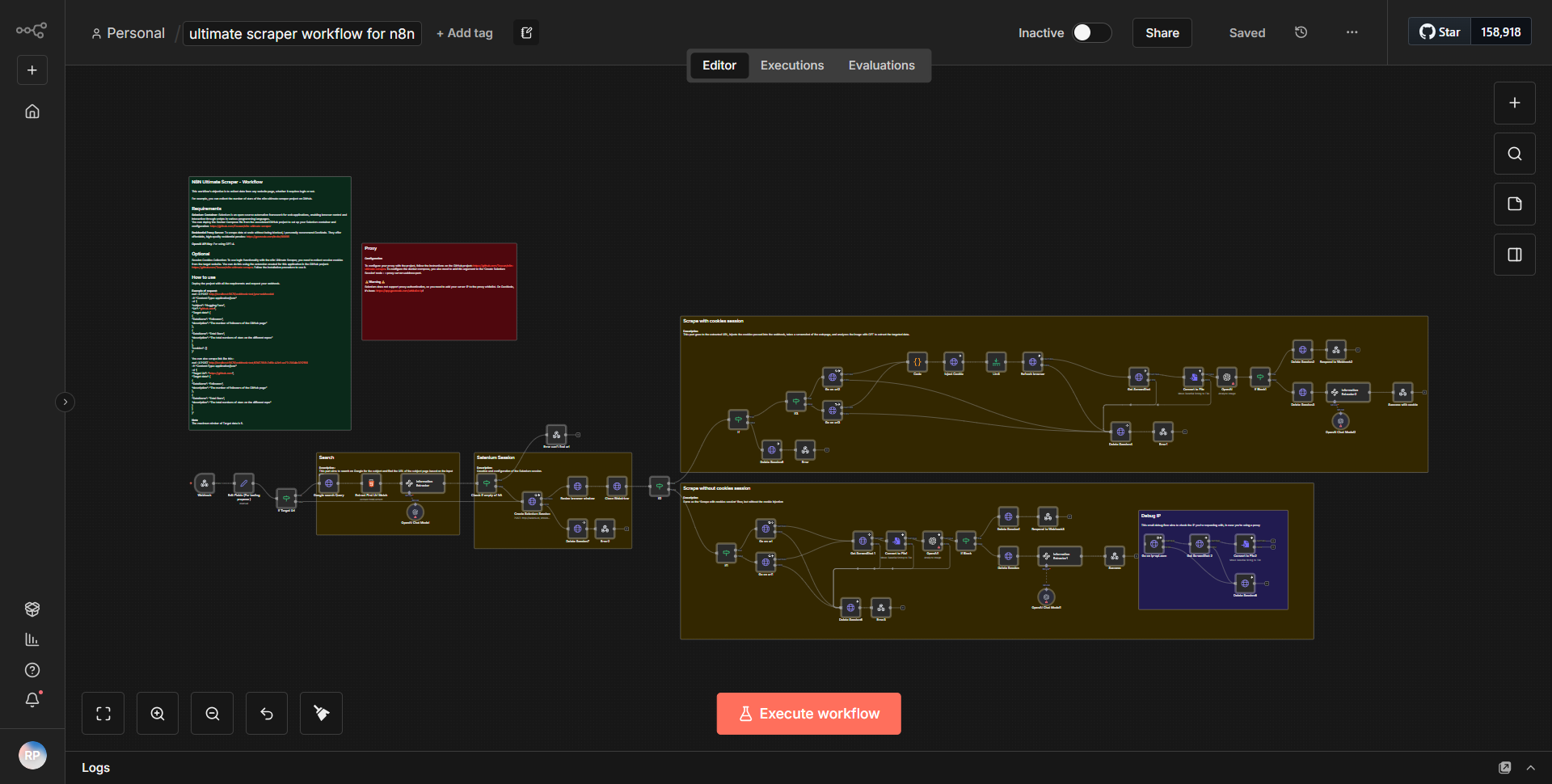Click the Saved status text
The height and width of the screenshot is (784, 1552).
1246,33
